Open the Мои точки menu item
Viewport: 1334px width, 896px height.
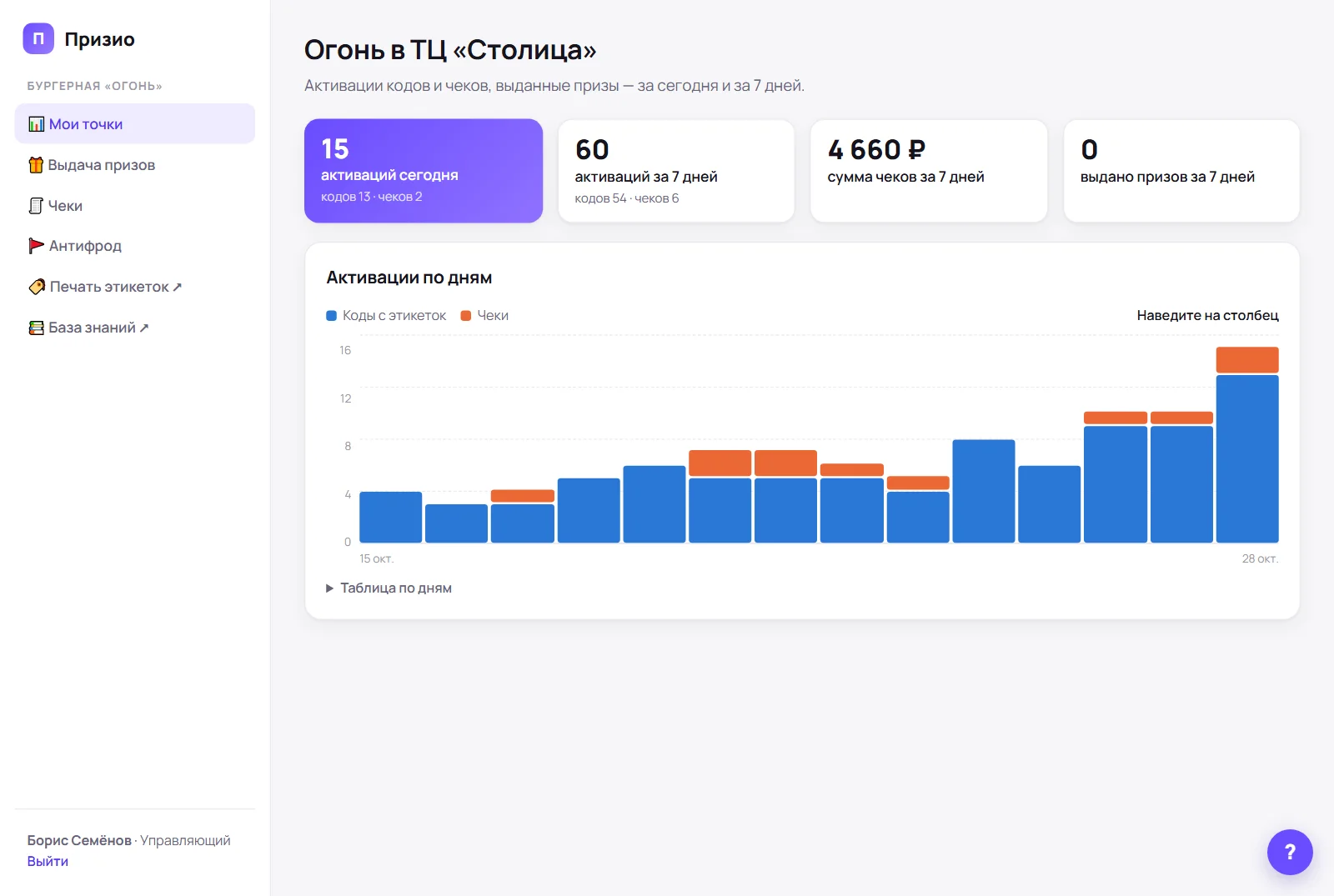135,124
